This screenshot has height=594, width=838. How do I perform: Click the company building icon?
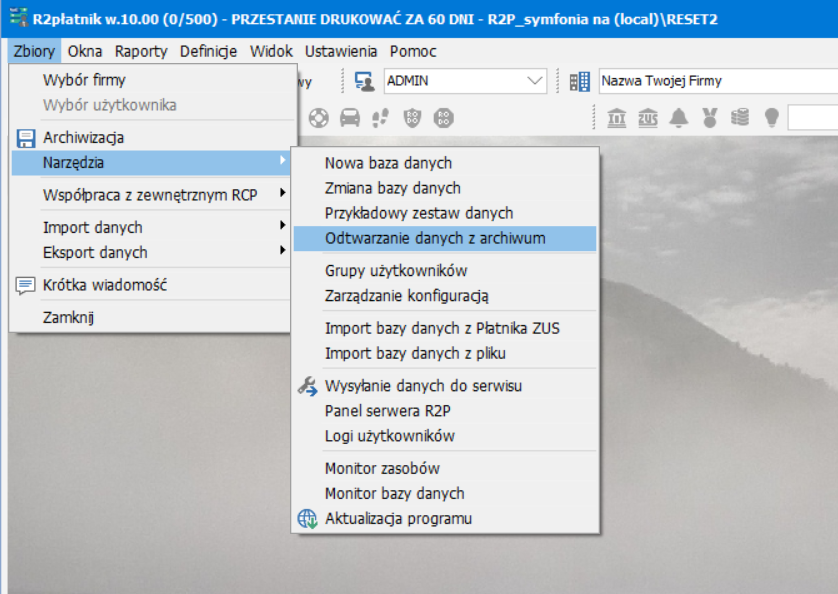[x=579, y=81]
